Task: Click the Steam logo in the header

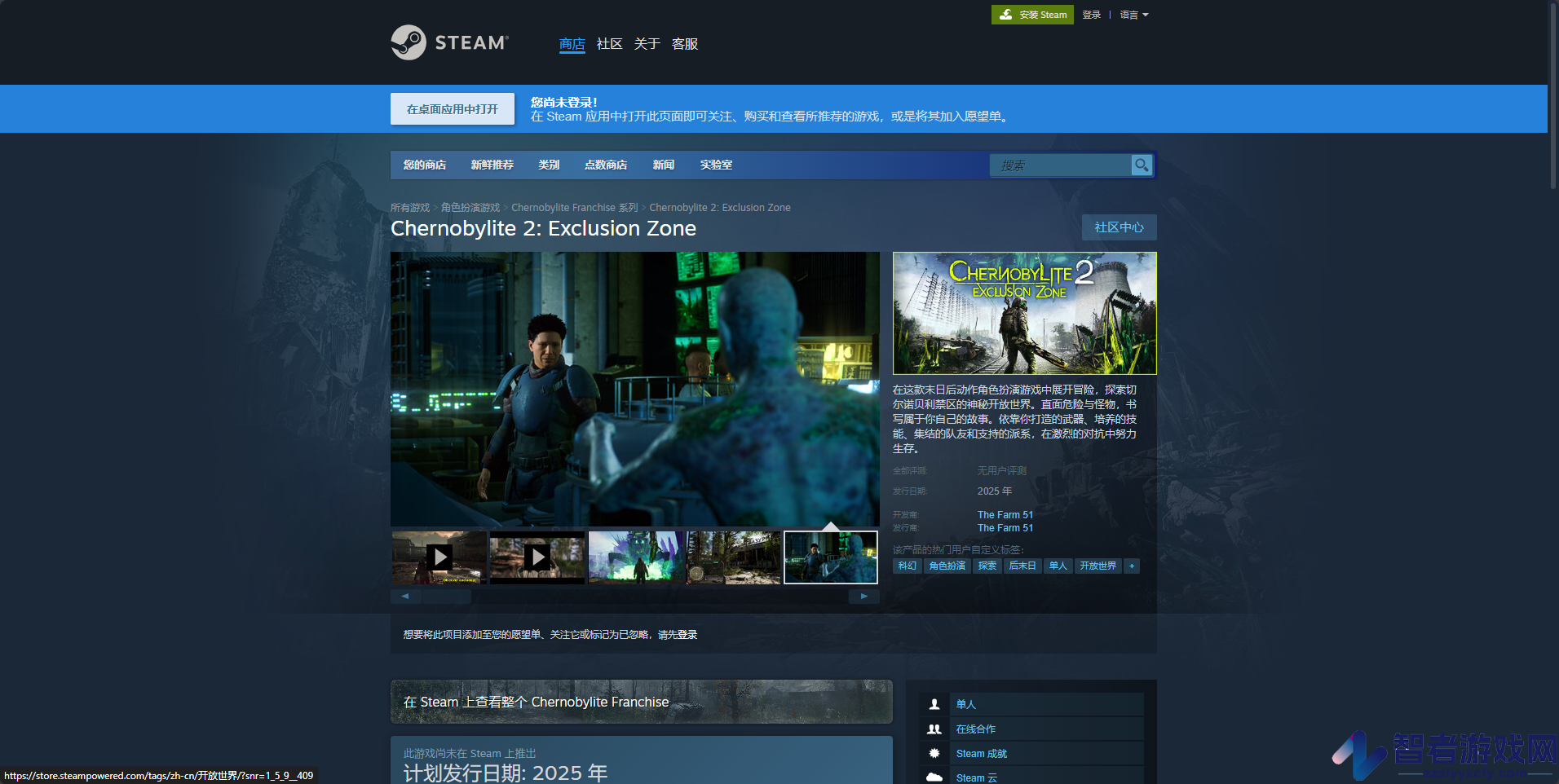Action: tap(449, 42)
